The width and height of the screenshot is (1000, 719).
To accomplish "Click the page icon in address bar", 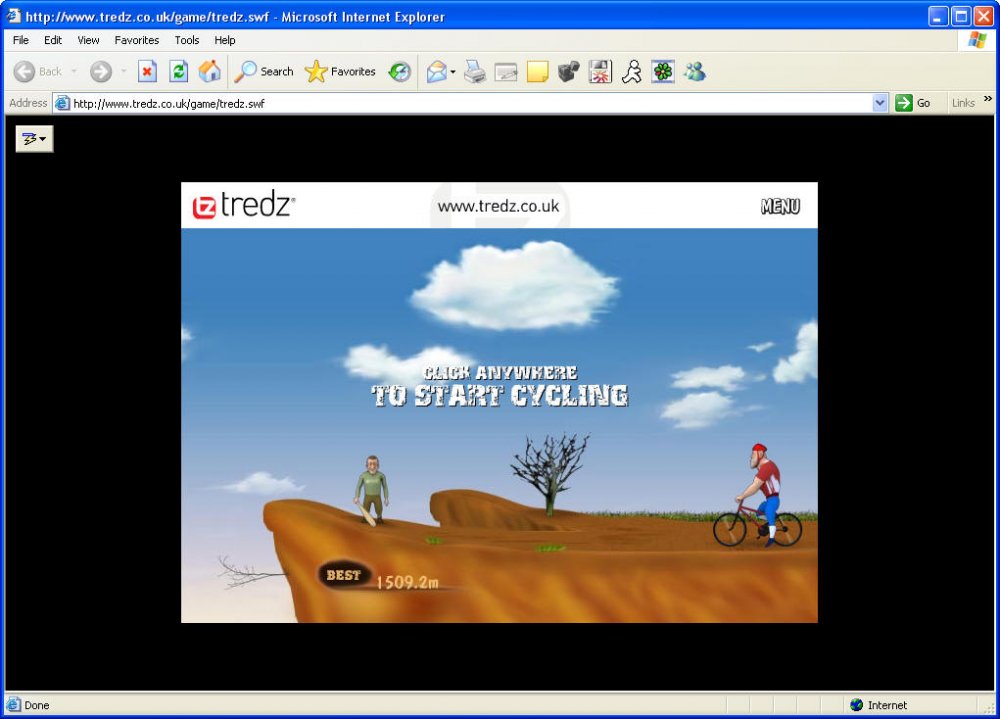I will point(62,103).
